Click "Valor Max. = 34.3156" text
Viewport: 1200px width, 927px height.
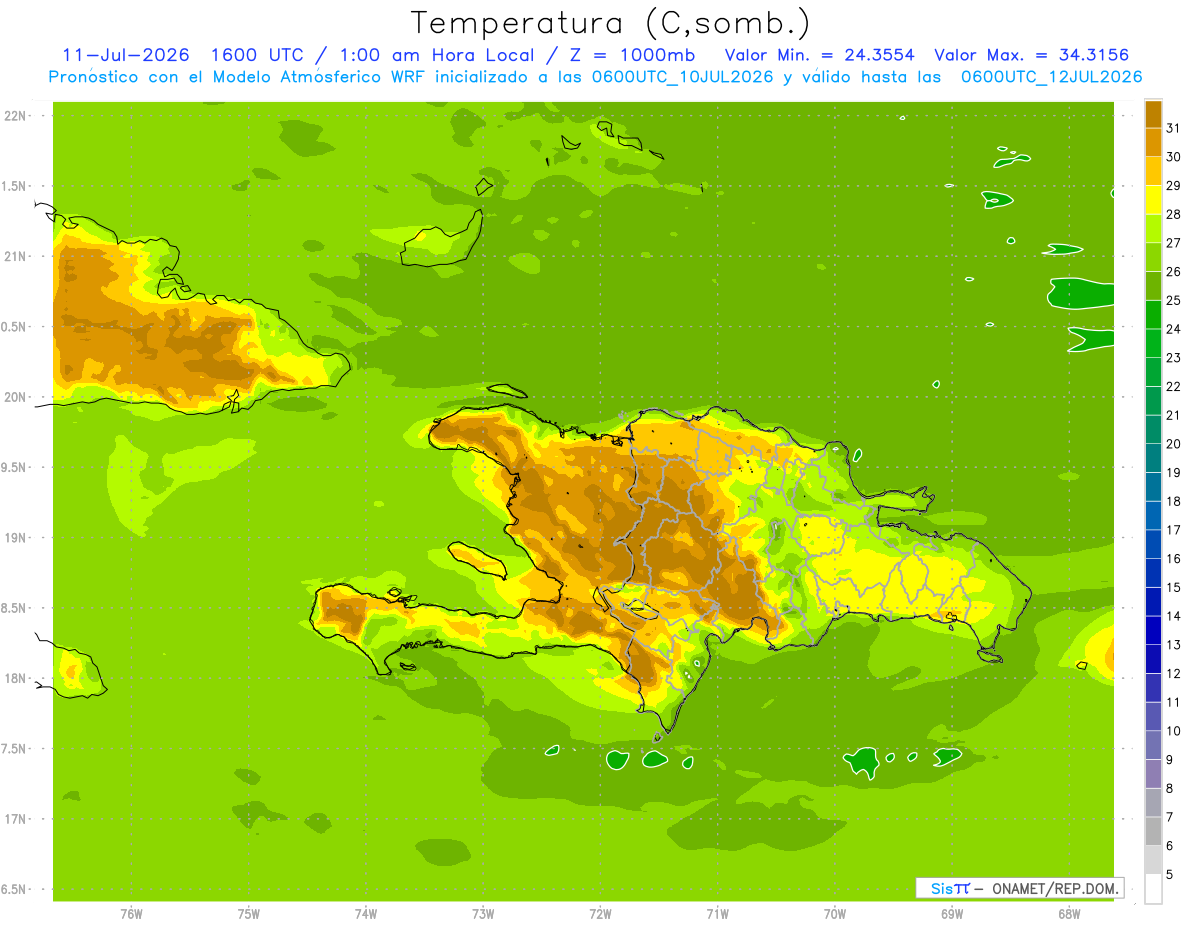click(1031, 54)
